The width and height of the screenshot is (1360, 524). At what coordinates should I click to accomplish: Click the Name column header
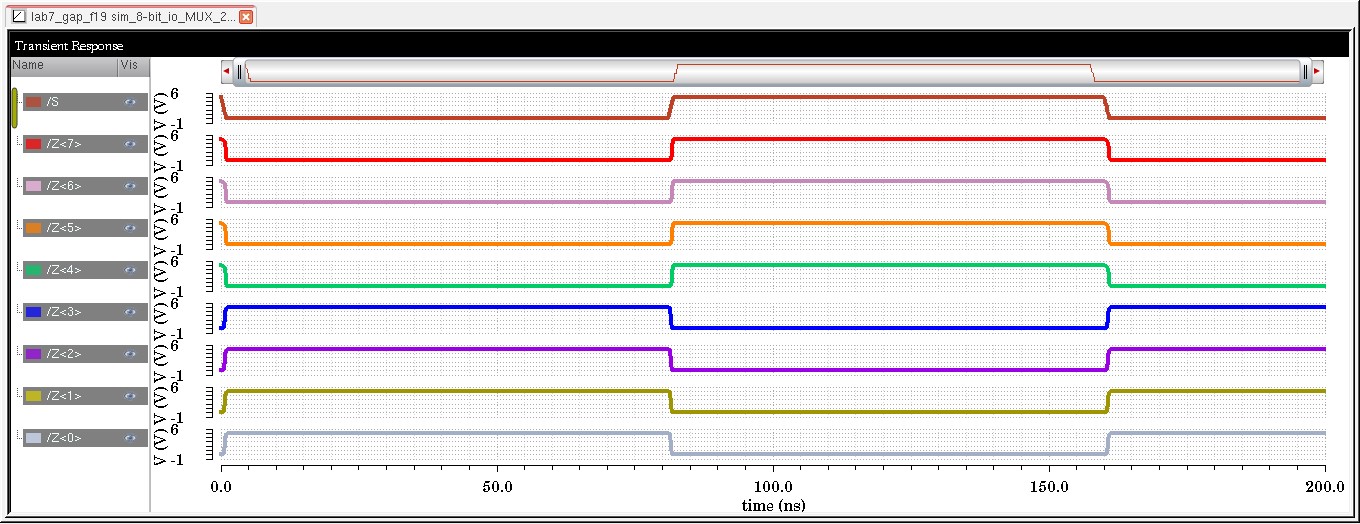coord(63,65)
